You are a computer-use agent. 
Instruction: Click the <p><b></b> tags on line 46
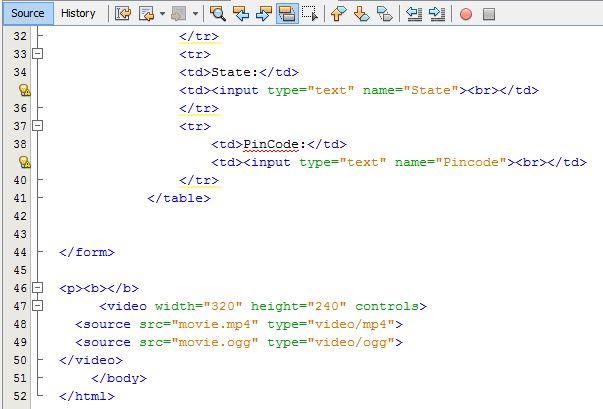pos(99,288)
